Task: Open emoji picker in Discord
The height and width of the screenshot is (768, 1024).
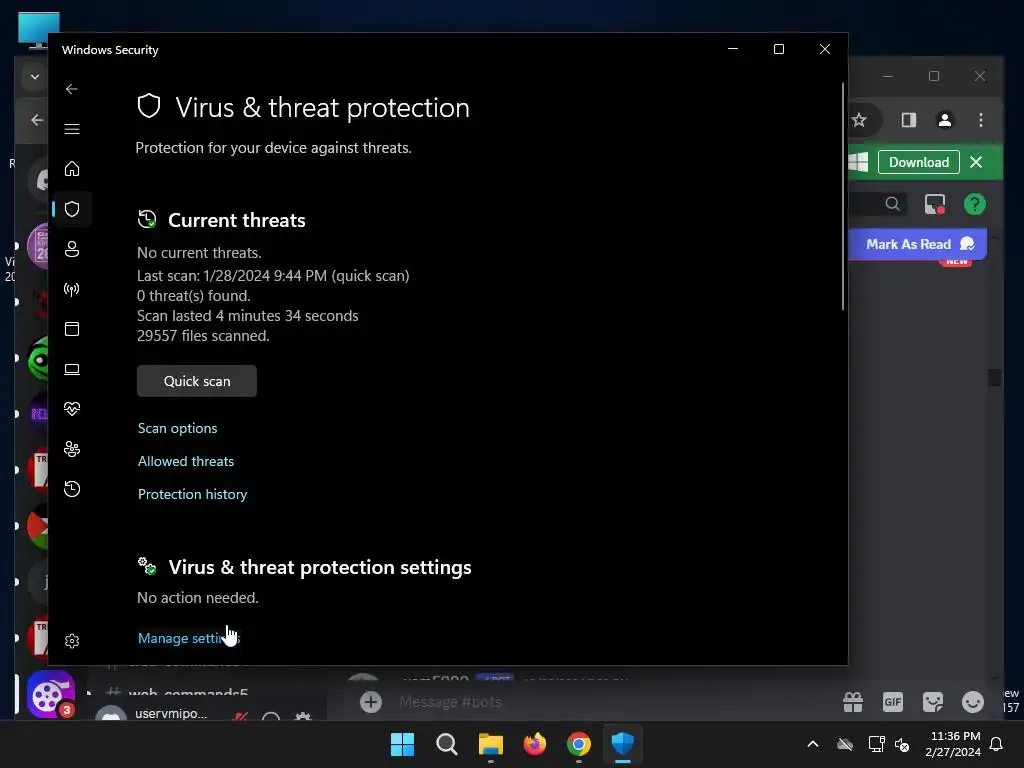Action: pyautogui.click(x=972, y=702)
